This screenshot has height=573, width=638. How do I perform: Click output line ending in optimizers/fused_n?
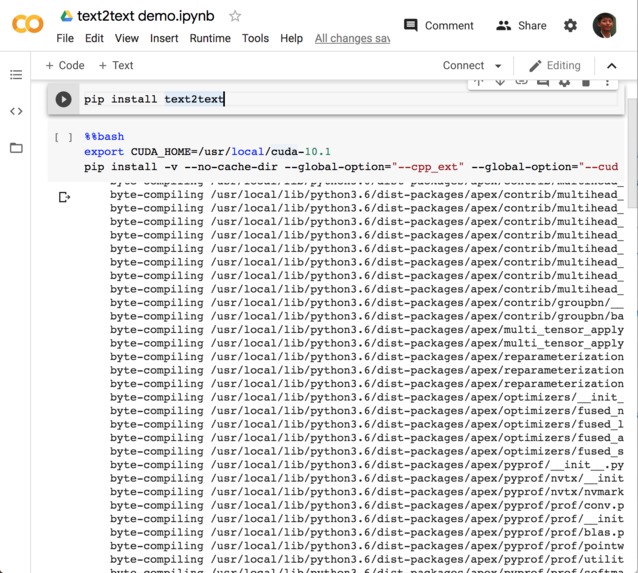pos(367,411)
